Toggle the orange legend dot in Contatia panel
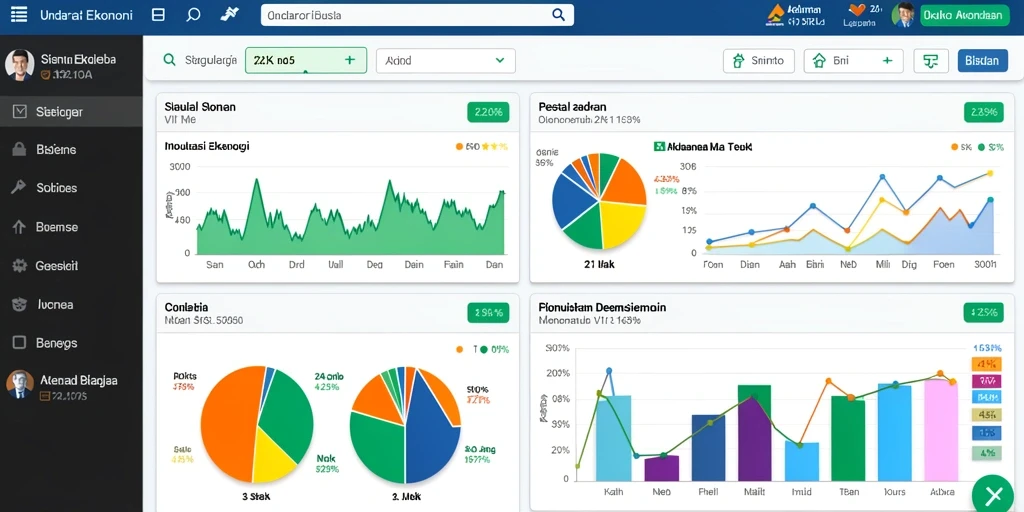1024x512 pixels. coord(459,349)
